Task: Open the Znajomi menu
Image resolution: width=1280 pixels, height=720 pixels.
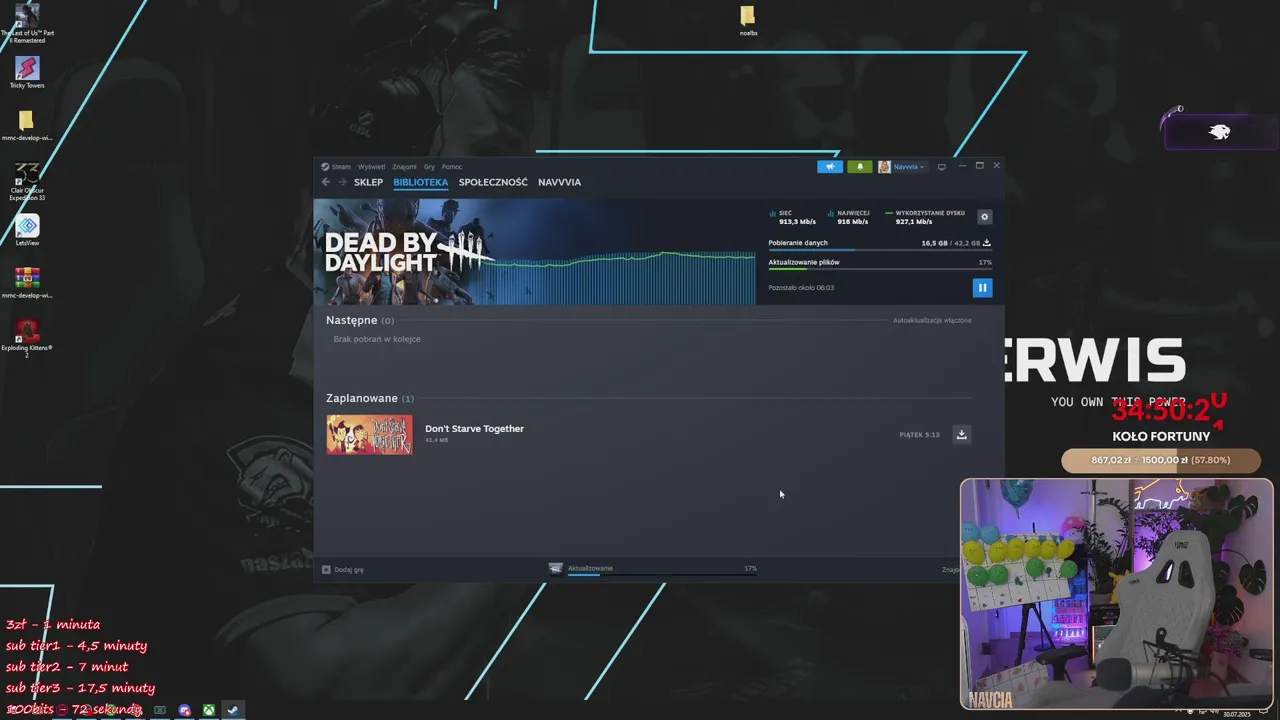Action: pyautogui.click(x=404, y=167)
